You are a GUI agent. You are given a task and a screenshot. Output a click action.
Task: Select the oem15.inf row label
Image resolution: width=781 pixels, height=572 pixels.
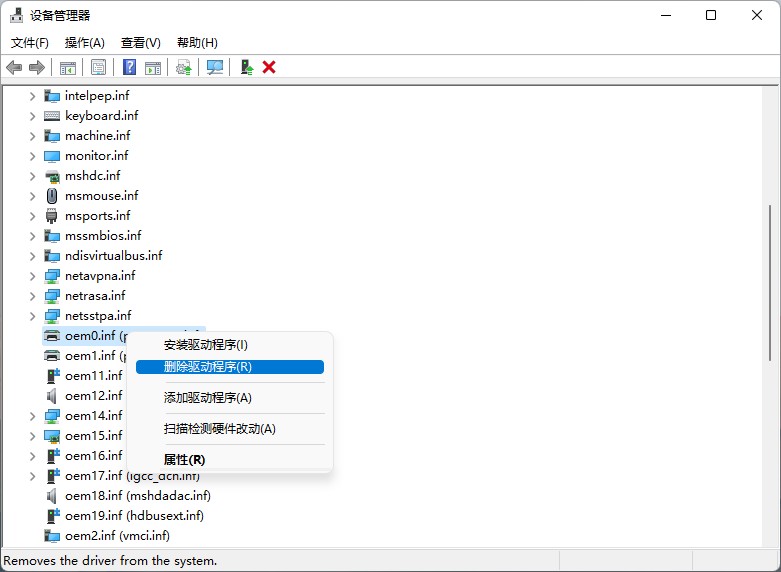point(94,436)
